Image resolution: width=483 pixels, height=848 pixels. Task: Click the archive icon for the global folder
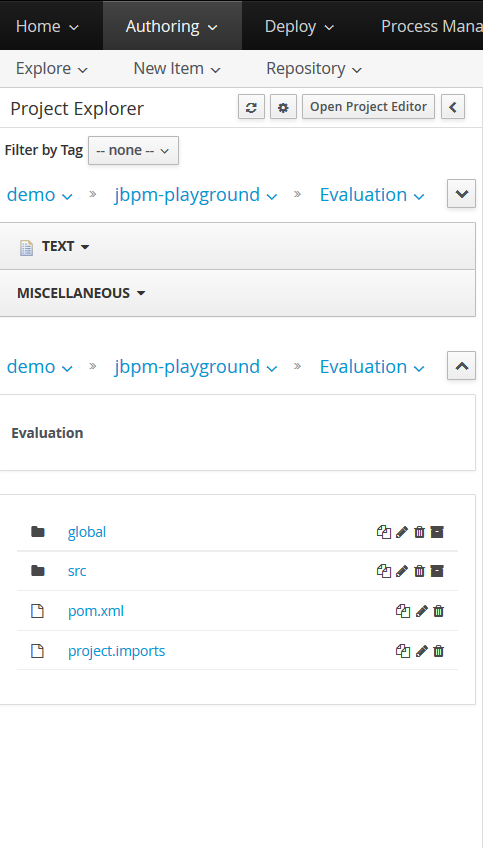[437, 532]
